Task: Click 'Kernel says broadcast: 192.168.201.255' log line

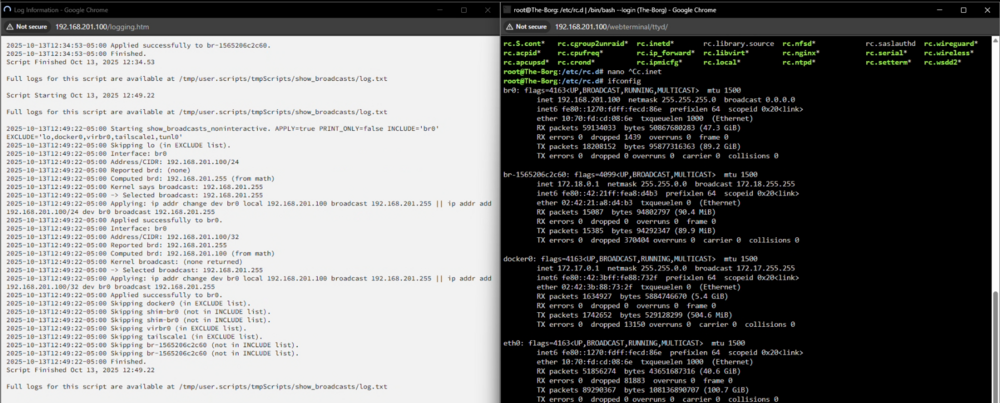Action: [x=133, y=187]
